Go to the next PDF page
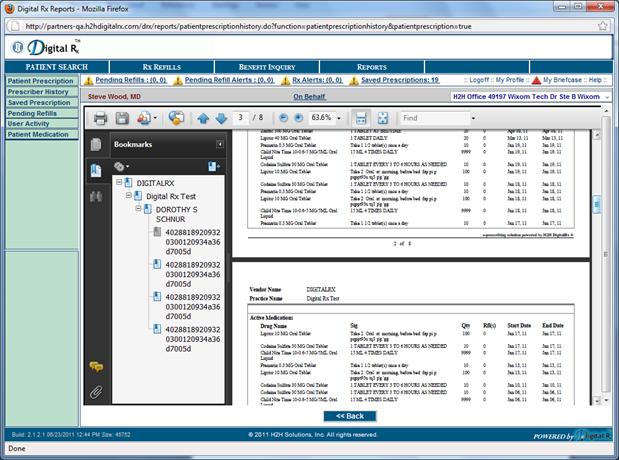619x460 pixels. tap(220, 118)
